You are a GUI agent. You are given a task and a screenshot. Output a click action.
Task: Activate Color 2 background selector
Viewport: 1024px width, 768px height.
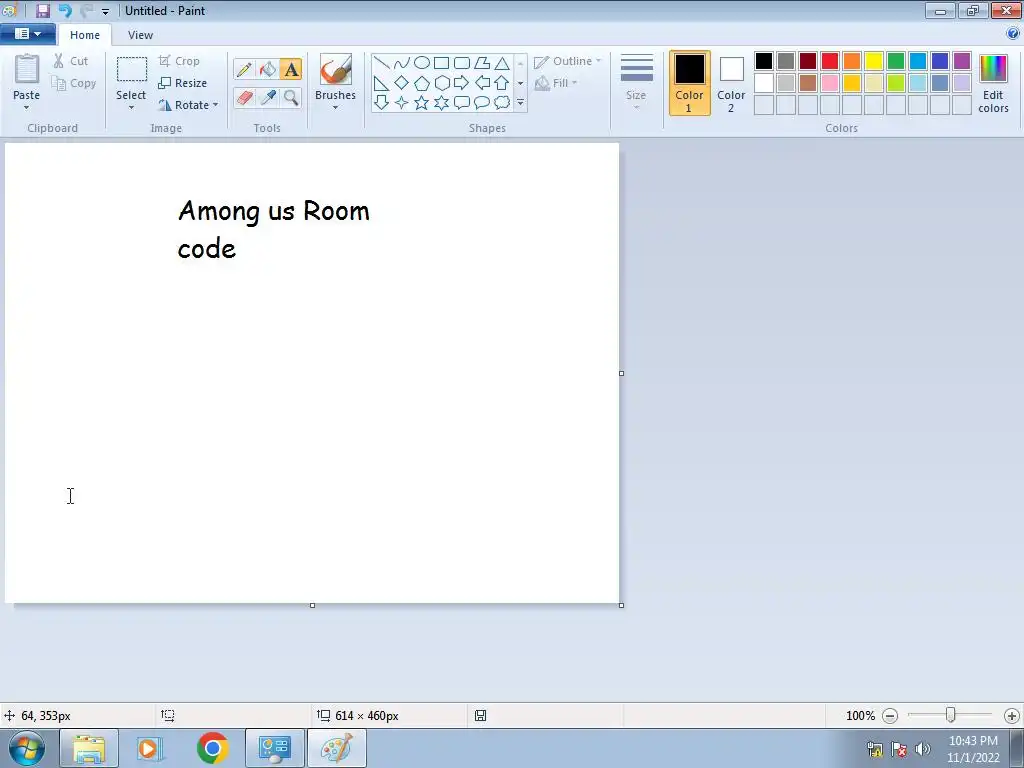coord(731,83)
